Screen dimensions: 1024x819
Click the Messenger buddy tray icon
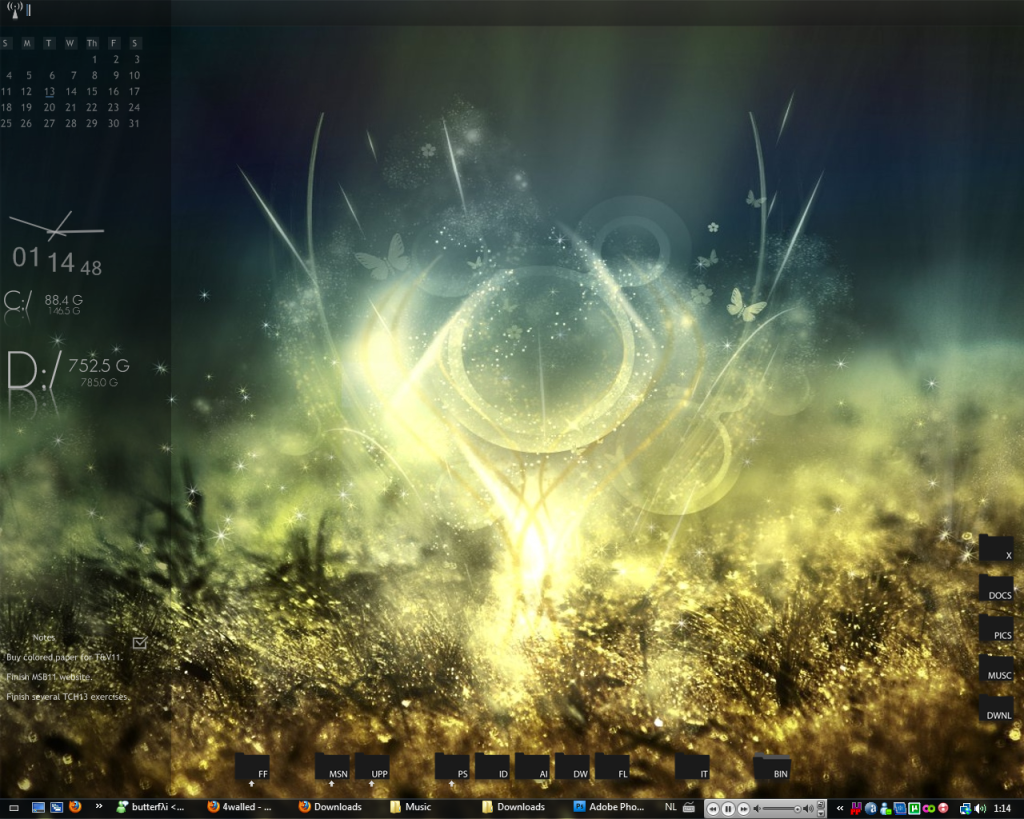click(886, 809)
